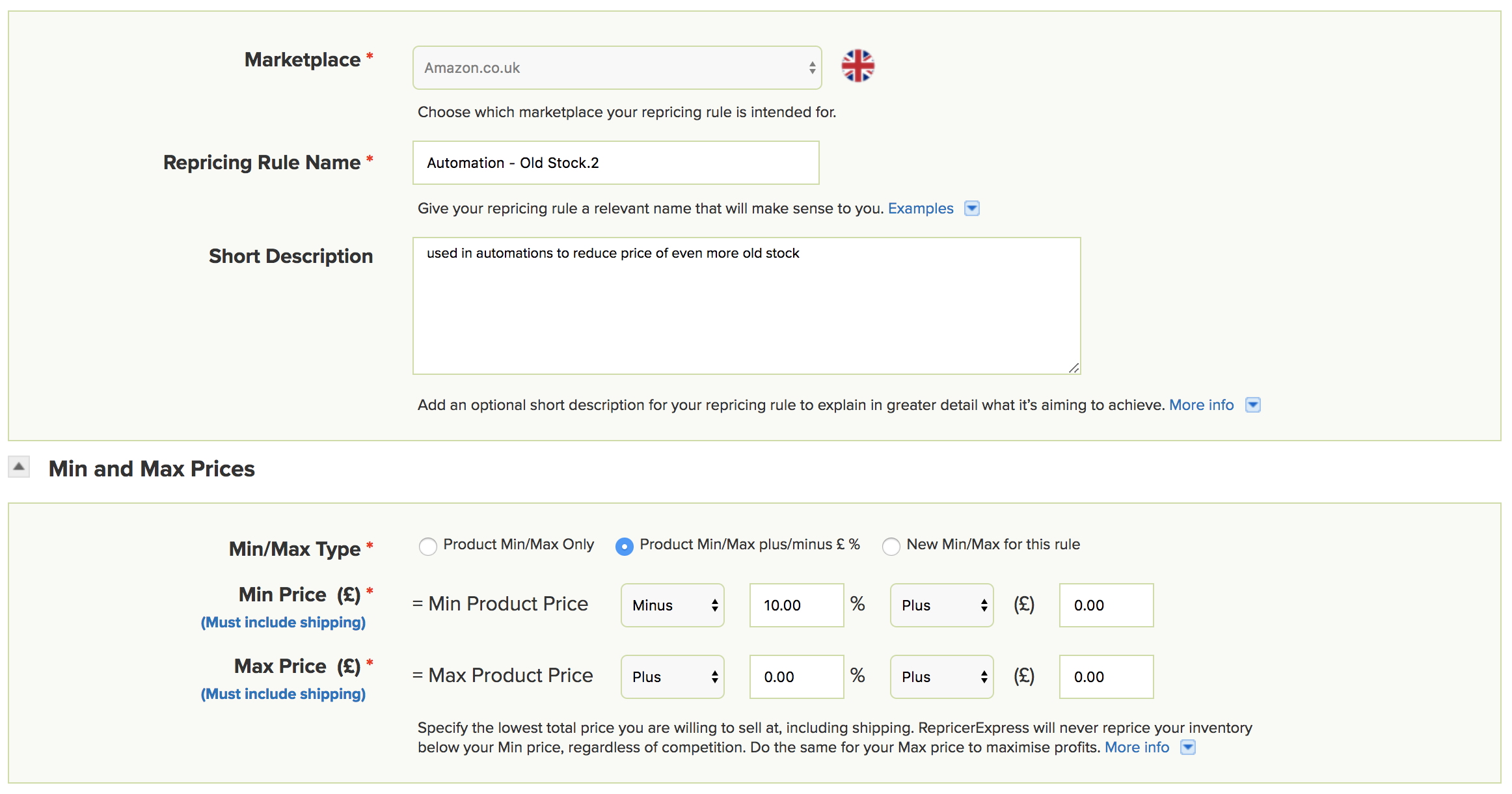Open the Examples link for rule names
Screen dimensions: 1512x794
click(x=921, y=208)
